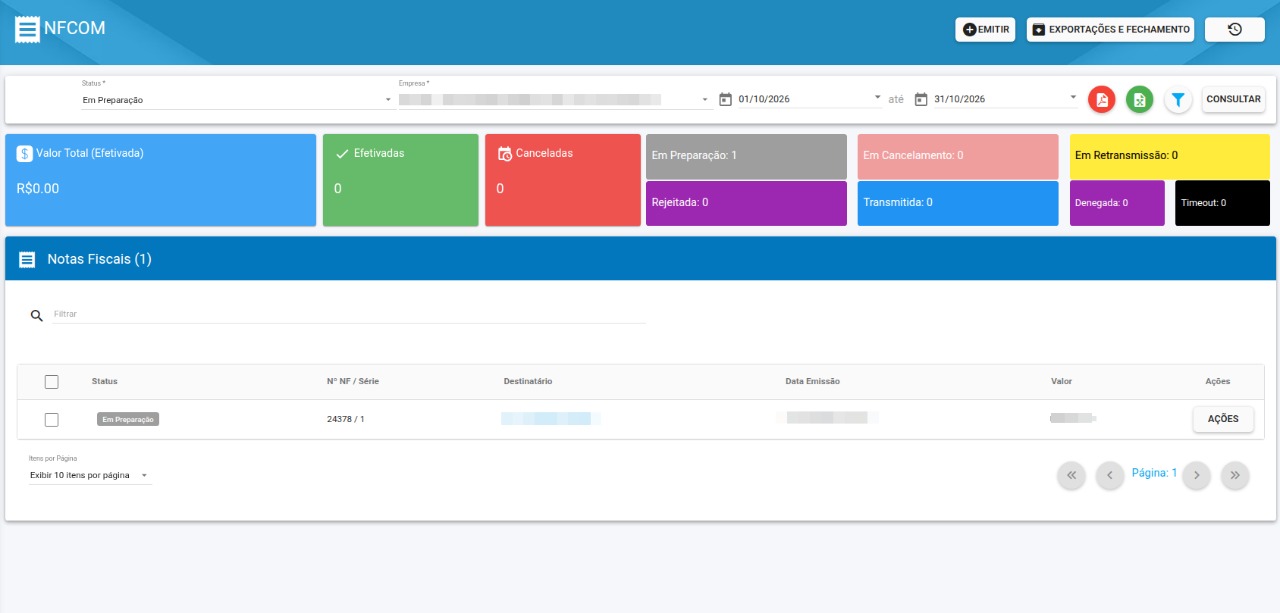The width and height of the screenshot is (1280, 613).
Task: Click the EMITIR button
Action: click(985, 30)
